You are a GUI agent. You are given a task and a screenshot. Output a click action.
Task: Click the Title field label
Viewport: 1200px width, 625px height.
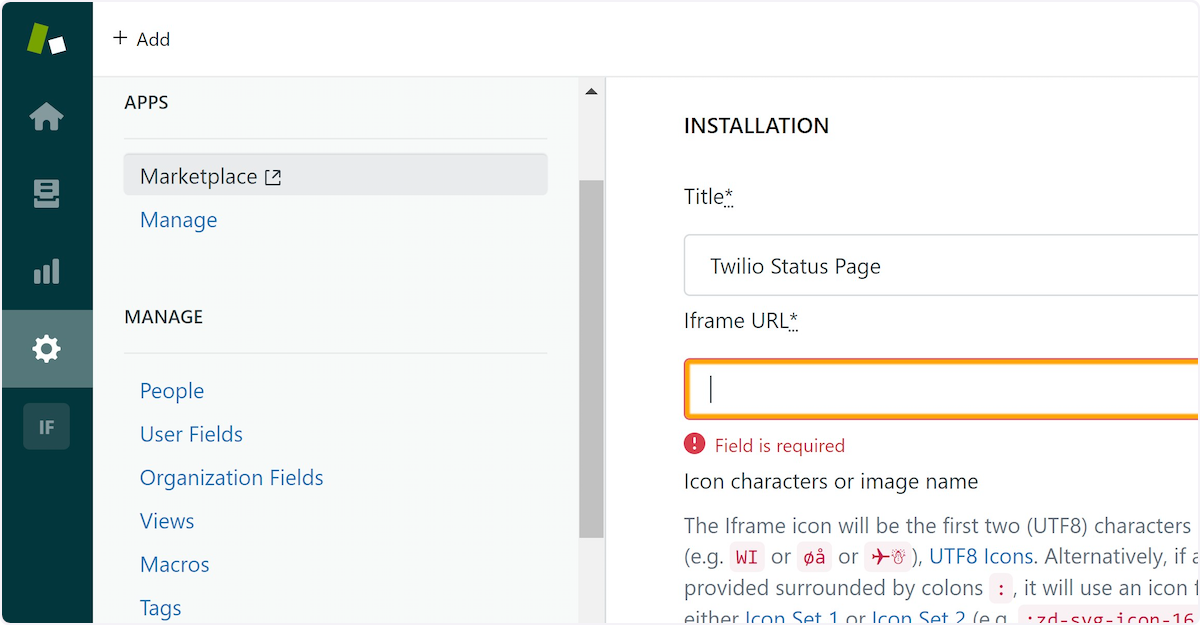pos(708,197)
